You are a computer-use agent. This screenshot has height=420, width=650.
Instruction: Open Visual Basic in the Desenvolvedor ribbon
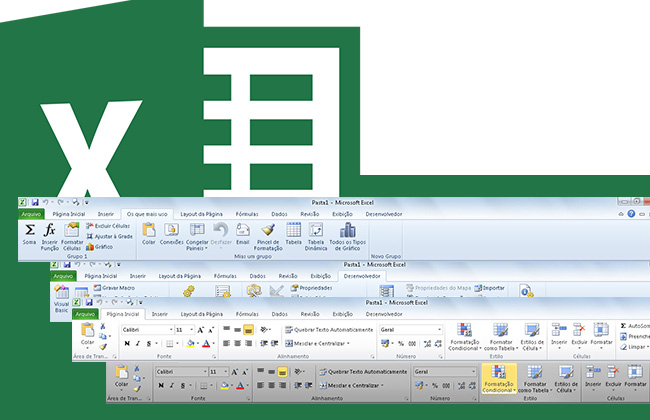[x=61, y=299]
